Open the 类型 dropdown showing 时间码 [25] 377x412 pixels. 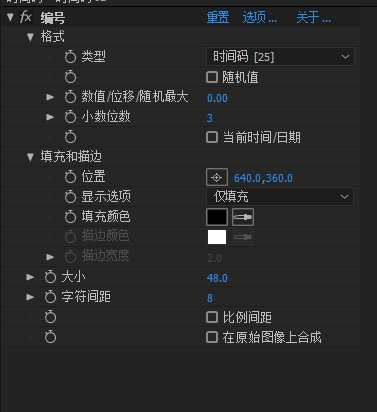click(x=280, y=57)
